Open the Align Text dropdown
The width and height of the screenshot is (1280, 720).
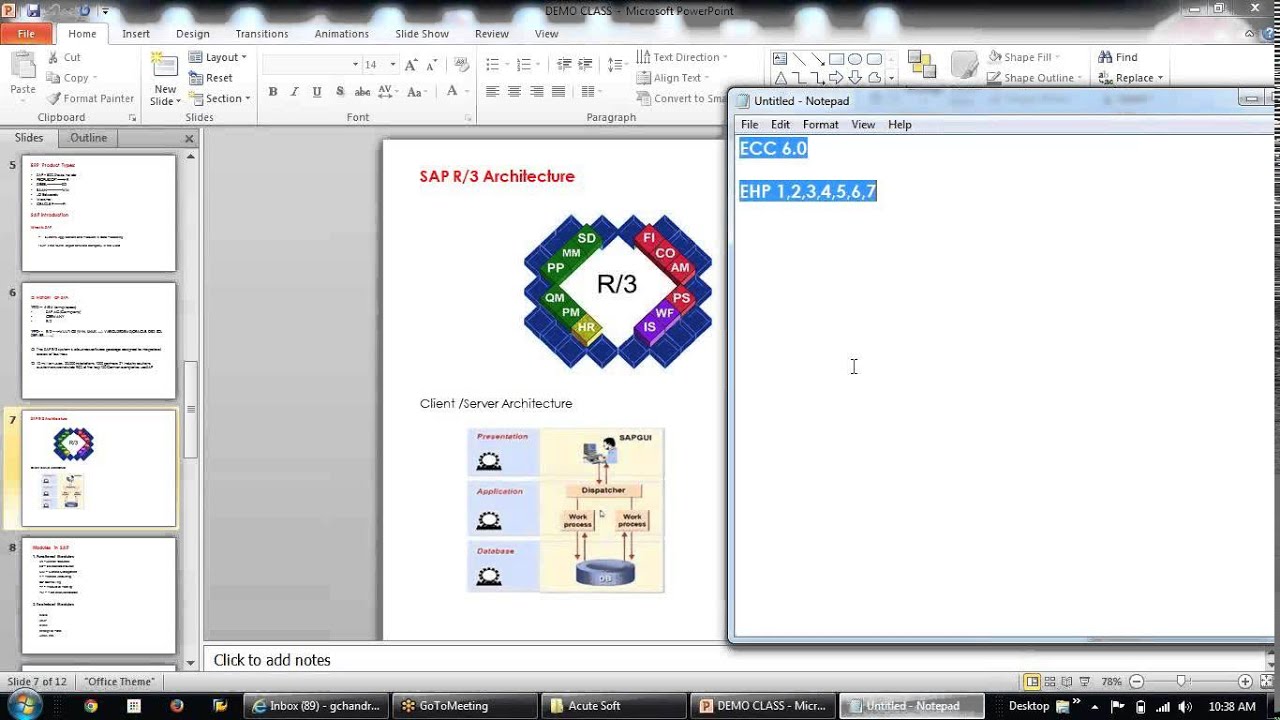tap(672, 78)
